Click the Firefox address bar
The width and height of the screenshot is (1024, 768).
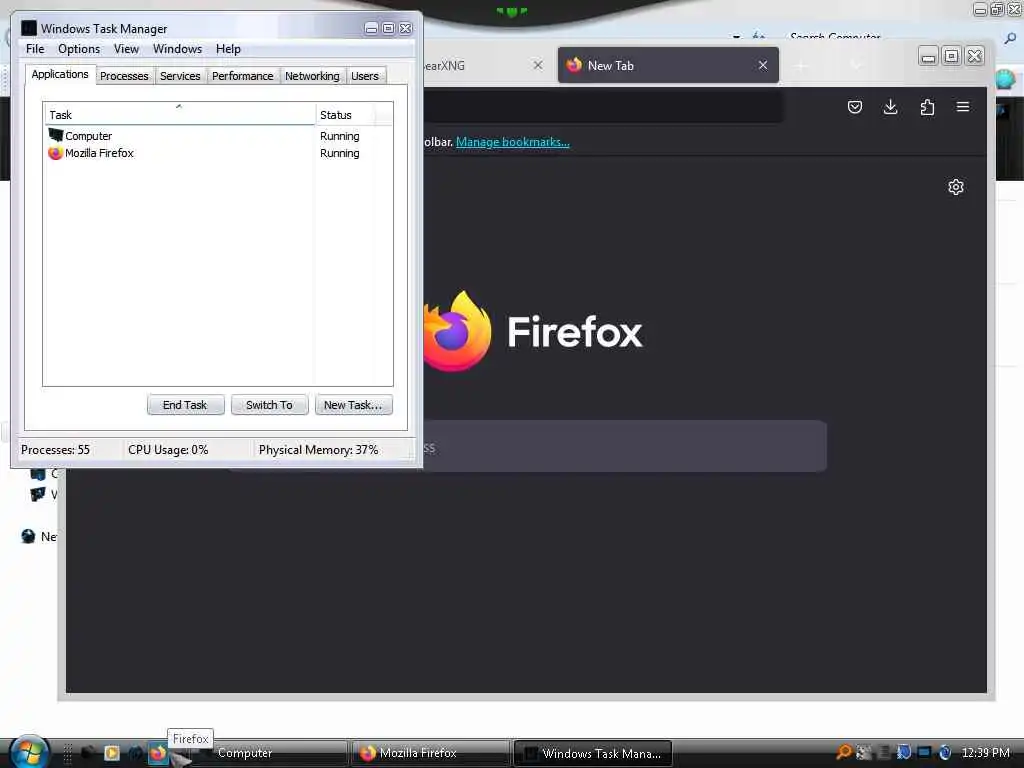603,106
